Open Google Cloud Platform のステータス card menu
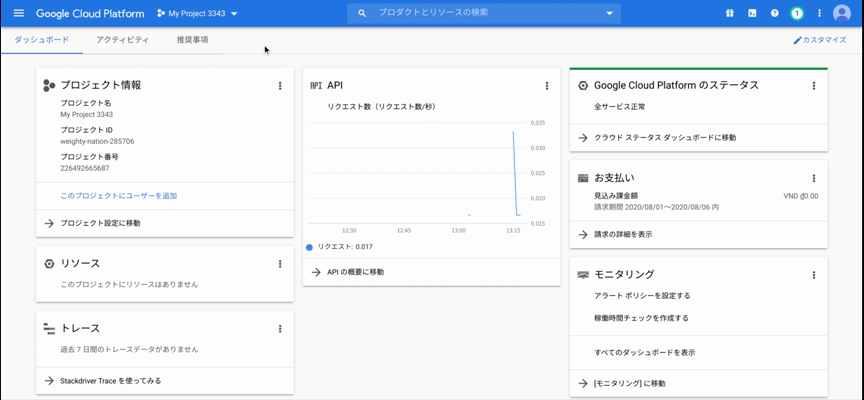This screenshot has height=400, width=864. [814, 85]
